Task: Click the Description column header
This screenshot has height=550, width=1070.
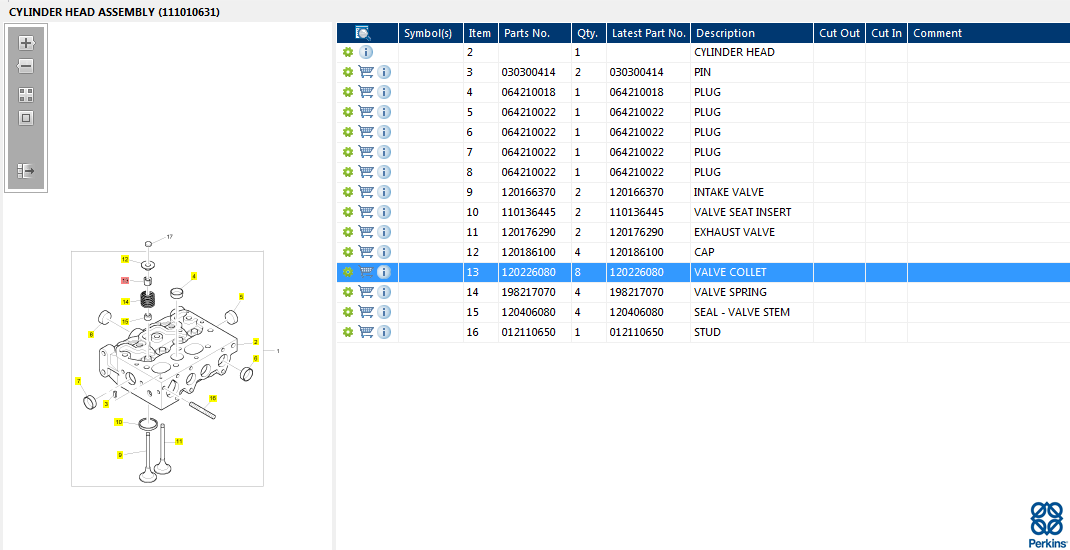Action: [752, 33]
